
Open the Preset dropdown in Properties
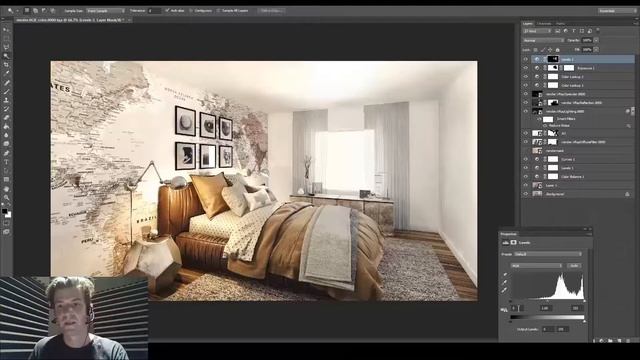click(548, 254)
